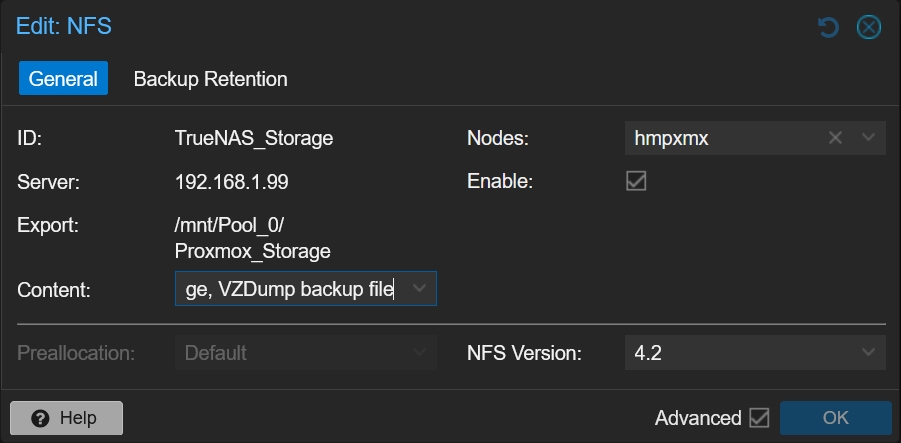Click the Advanced label text

click(698, 418)
